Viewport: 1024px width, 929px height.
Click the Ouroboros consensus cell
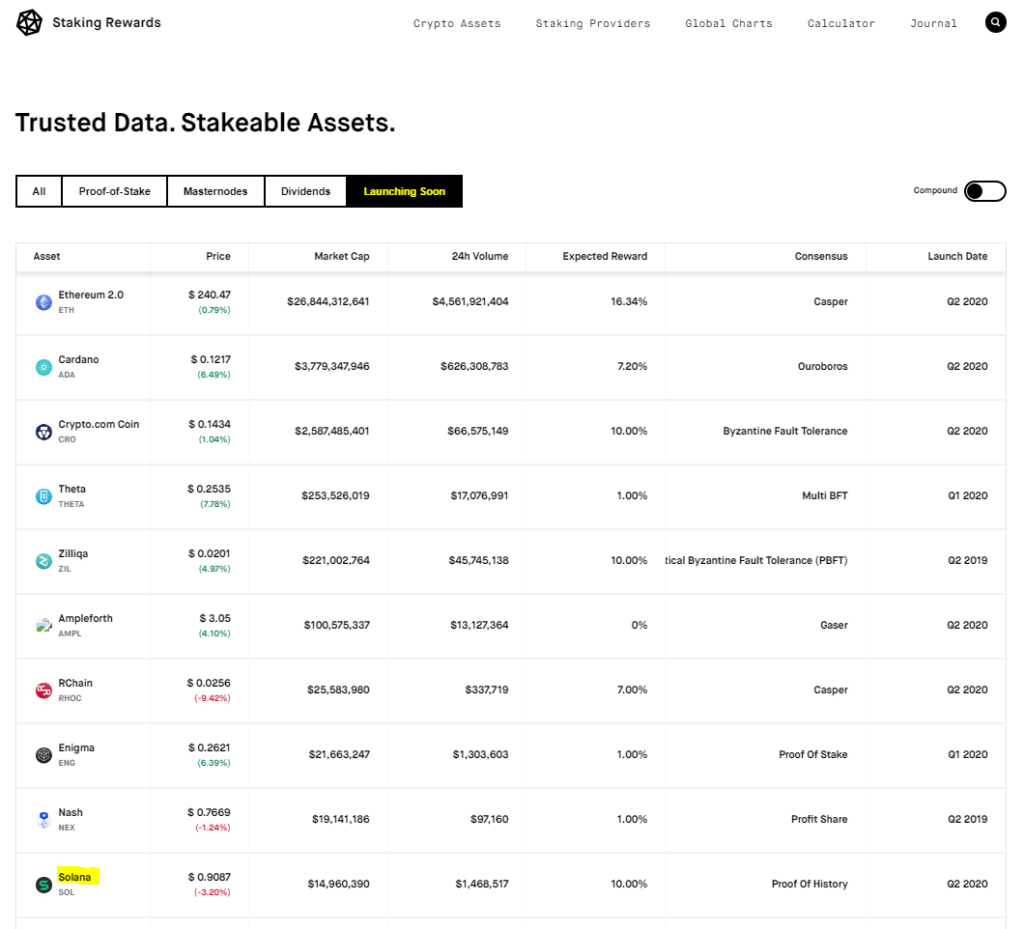click(x=823, y=366)
